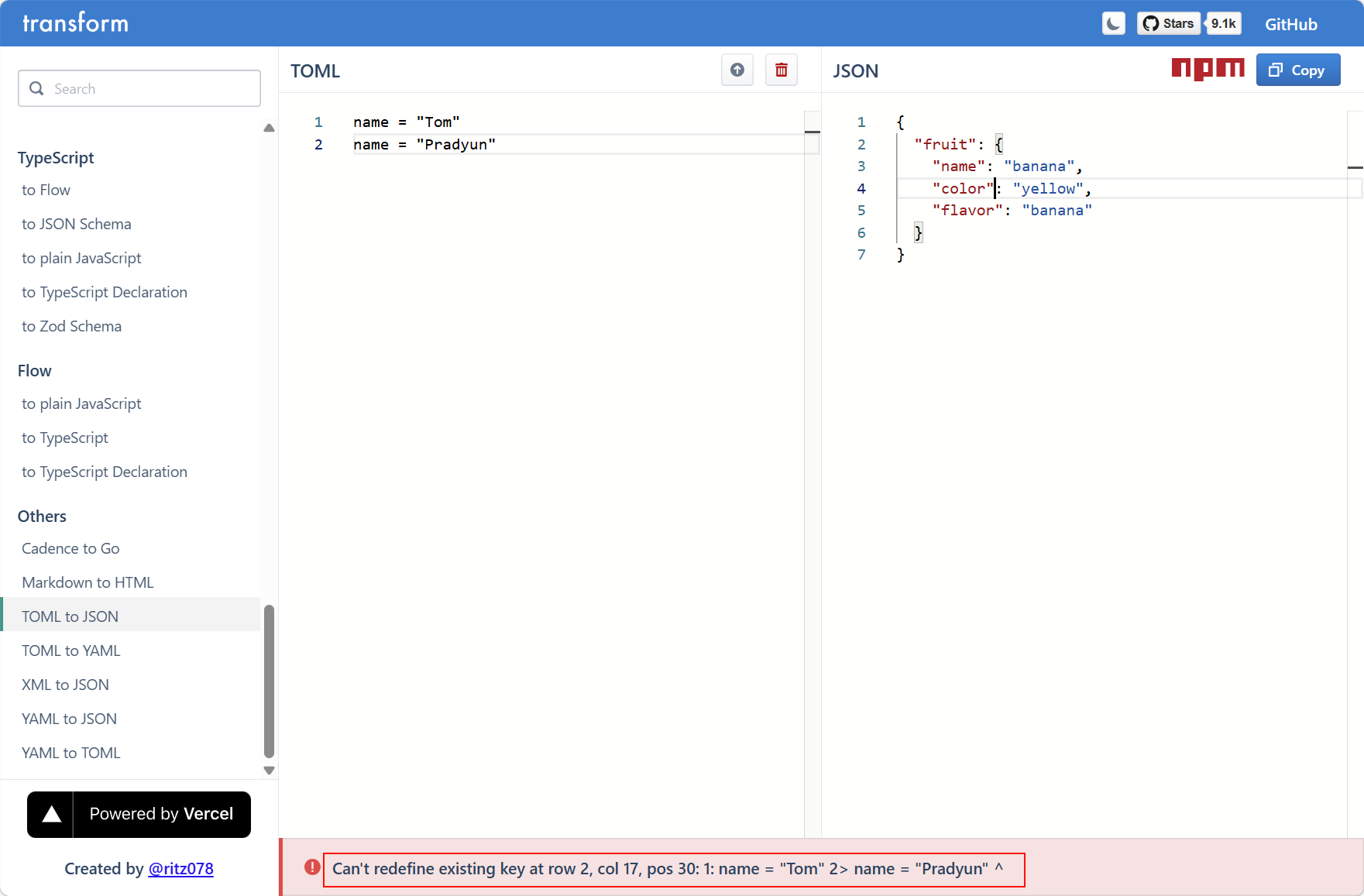
Task: Click the transform logo
Action: tap(75, 23)
